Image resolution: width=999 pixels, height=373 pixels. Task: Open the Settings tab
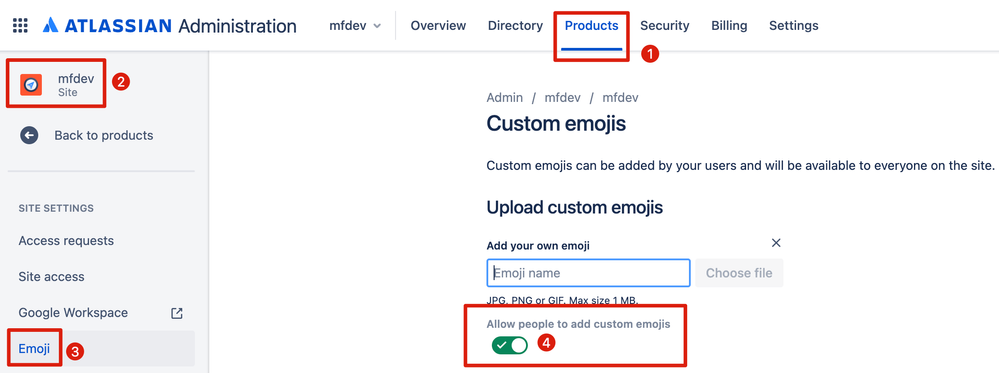[794, 26]
